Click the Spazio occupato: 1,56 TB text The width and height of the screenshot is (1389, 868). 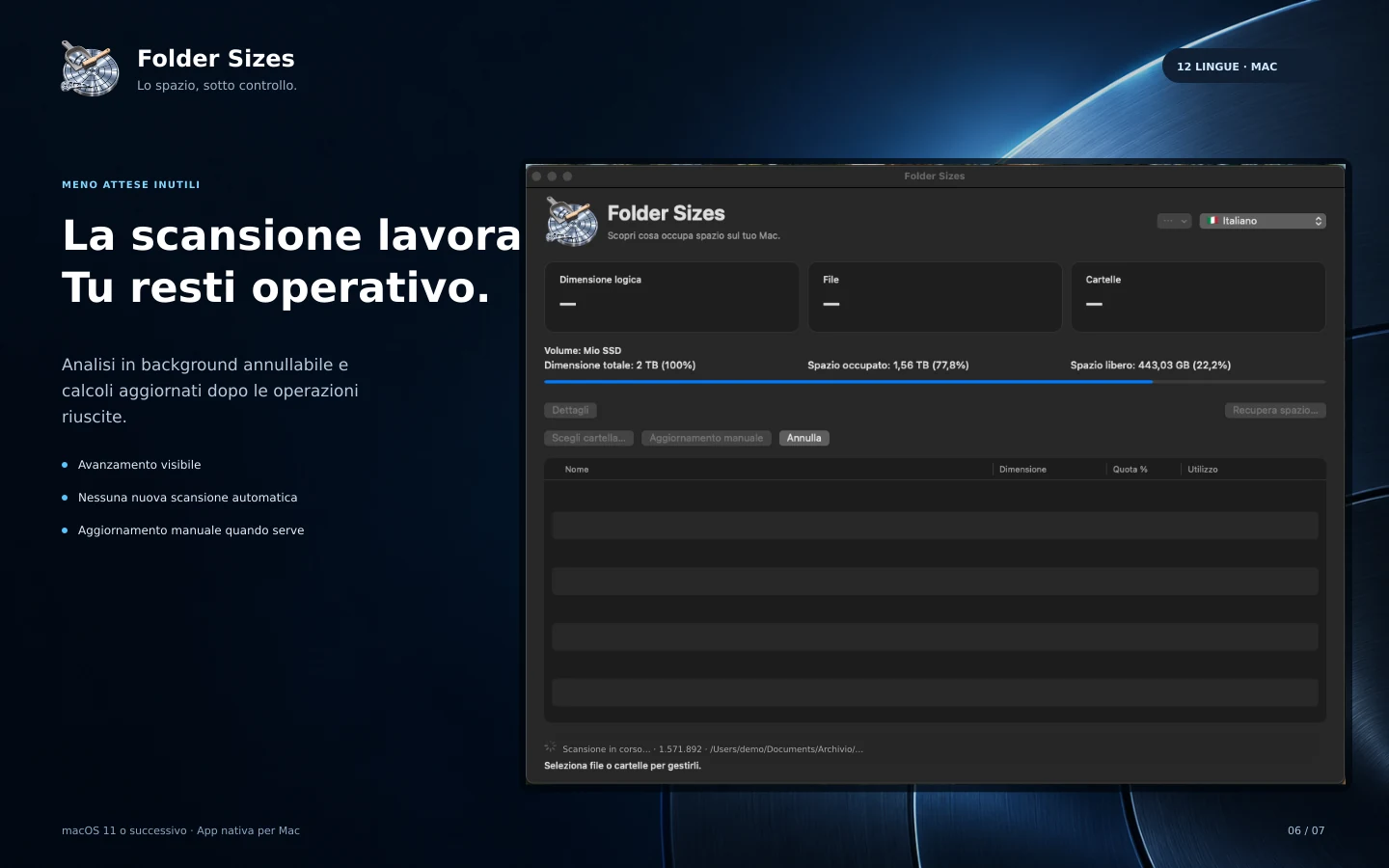[x=887, y=366]
